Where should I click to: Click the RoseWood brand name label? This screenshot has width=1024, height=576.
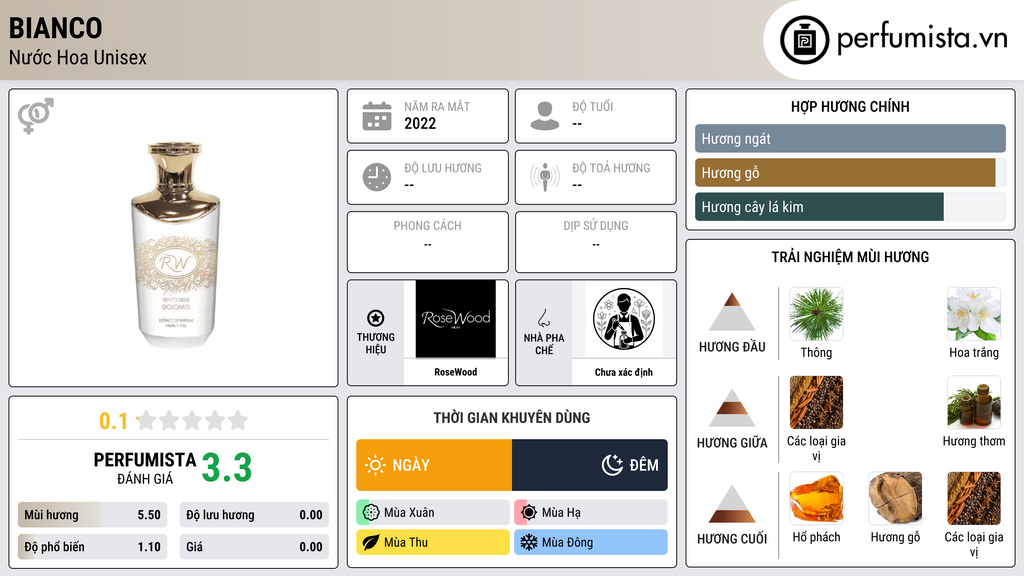456,372
